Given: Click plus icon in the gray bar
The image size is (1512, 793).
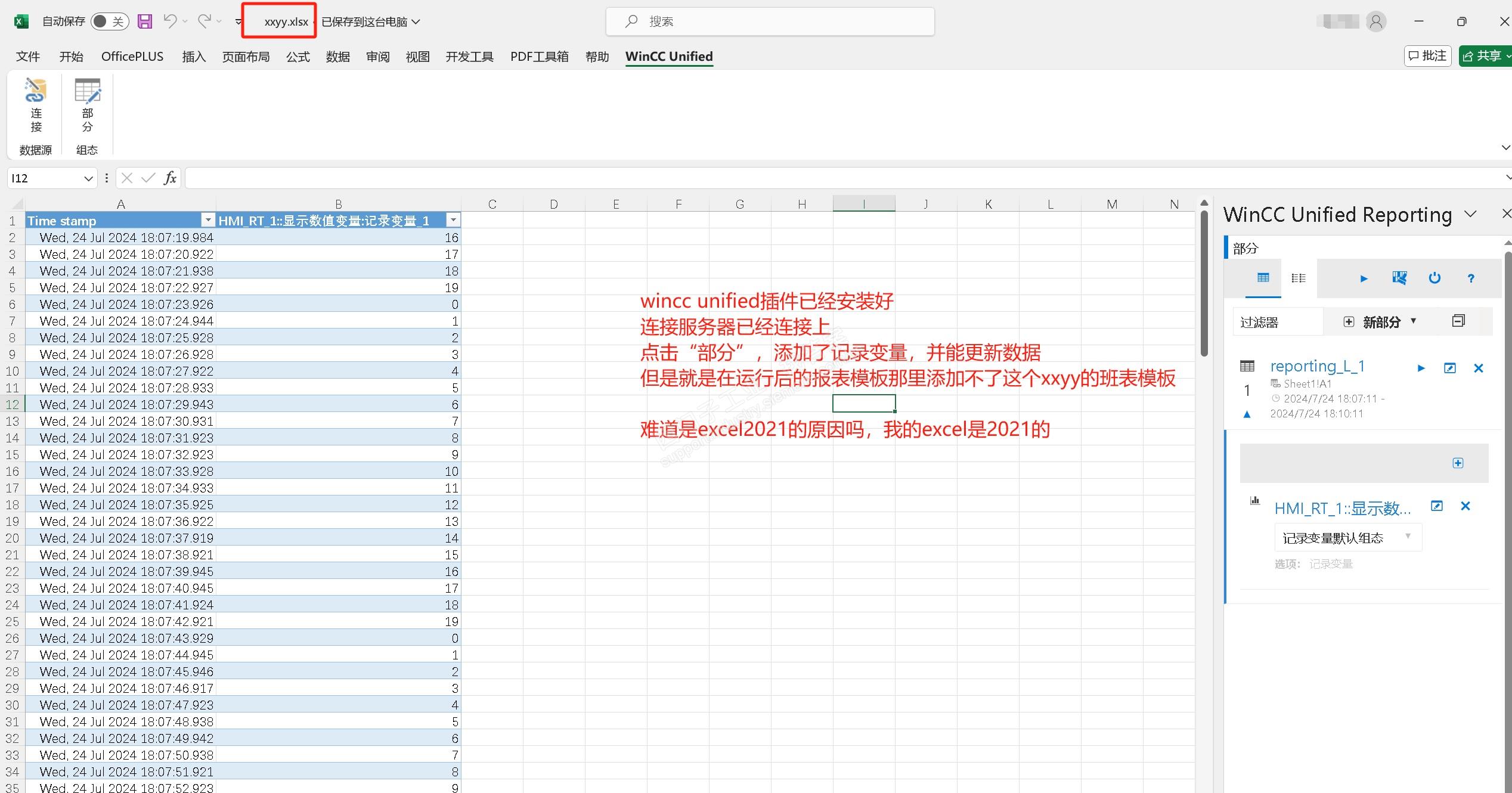Looking at the screenshot, I should coord(1458,463).
